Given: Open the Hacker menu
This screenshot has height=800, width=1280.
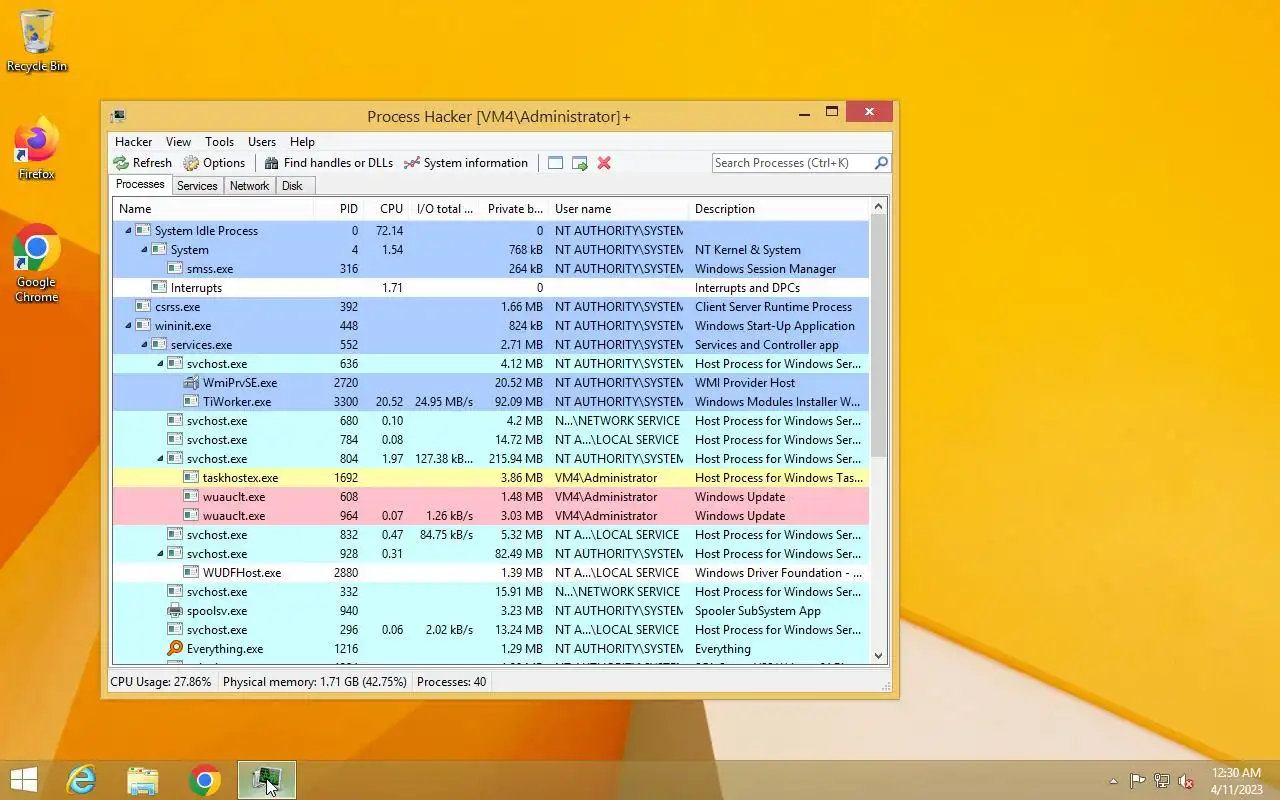Looking at the screenshot, I should click(x=133, y=142).
